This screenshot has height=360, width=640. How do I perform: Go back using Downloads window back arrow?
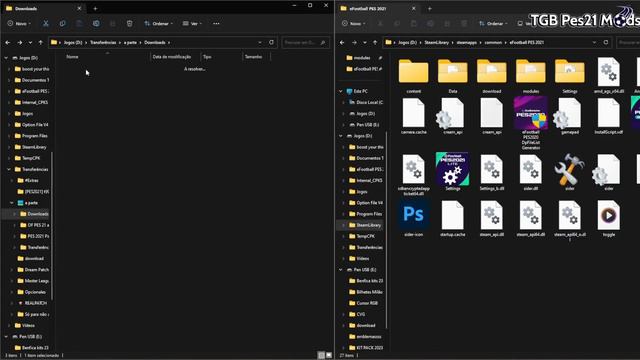pyautogui.click(x=8, y=42)
